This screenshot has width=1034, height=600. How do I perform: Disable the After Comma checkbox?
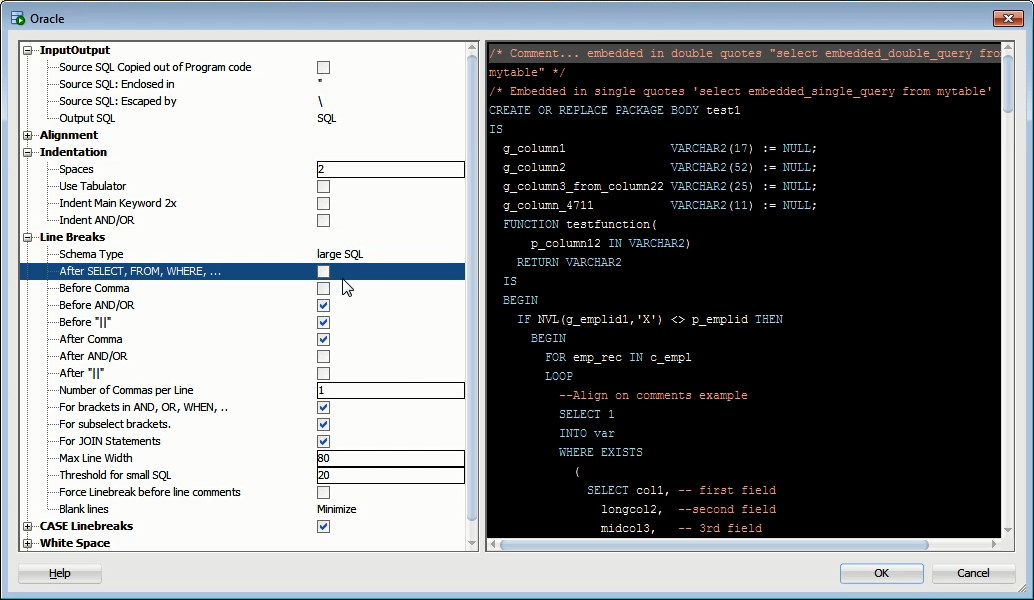point(323,340)
